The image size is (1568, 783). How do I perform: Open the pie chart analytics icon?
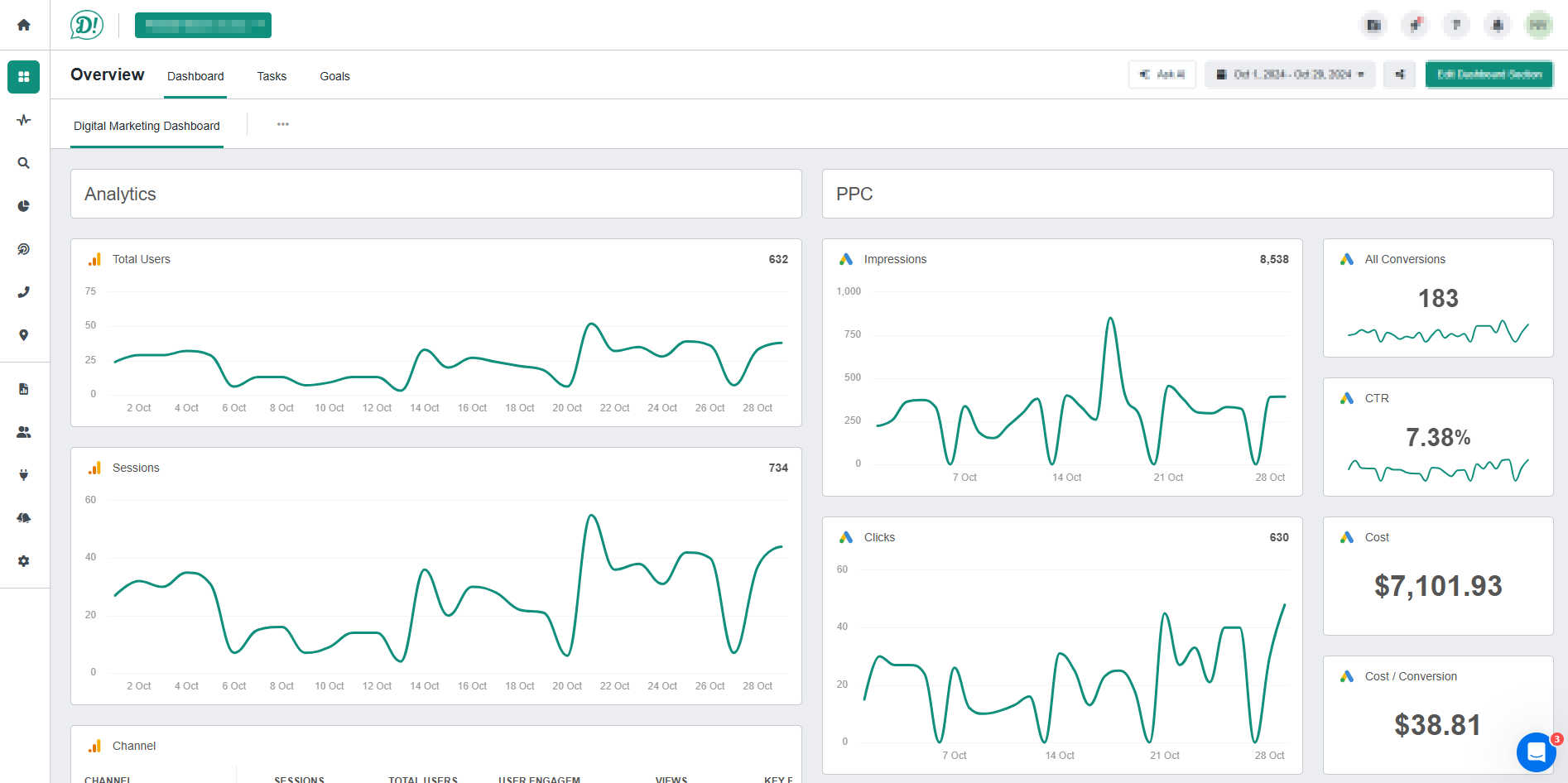pyautogui.click(x=24, y=206)
